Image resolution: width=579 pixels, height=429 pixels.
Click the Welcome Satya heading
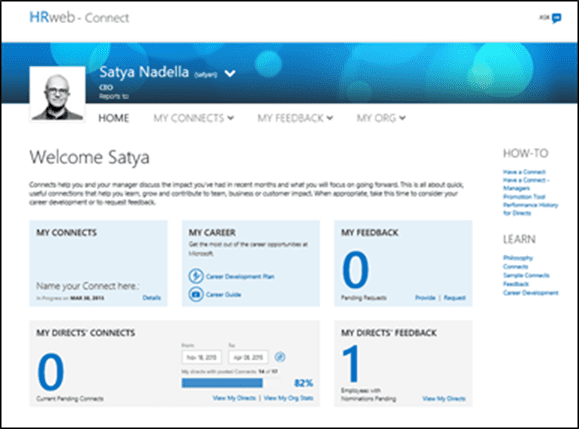90,157
